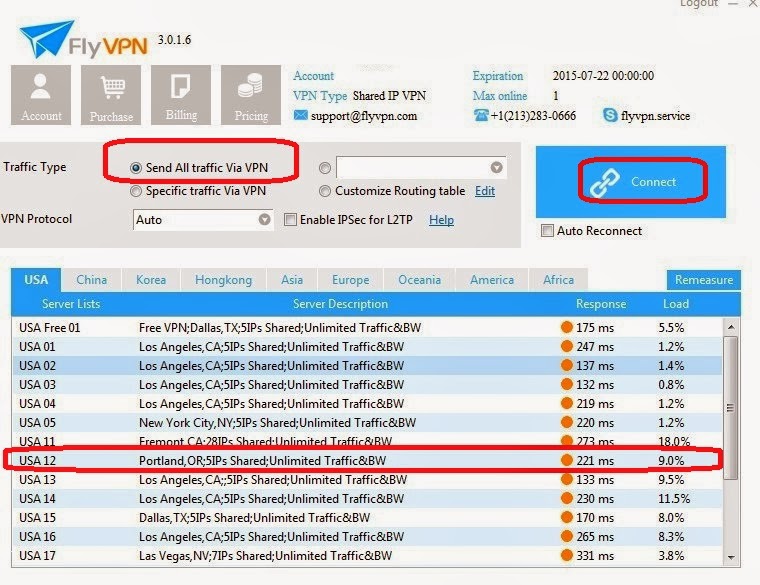Image resolution: width=760 pixels, height=585 pixels.
Task: Click the Remeasure button
Action: pos(704,280)
